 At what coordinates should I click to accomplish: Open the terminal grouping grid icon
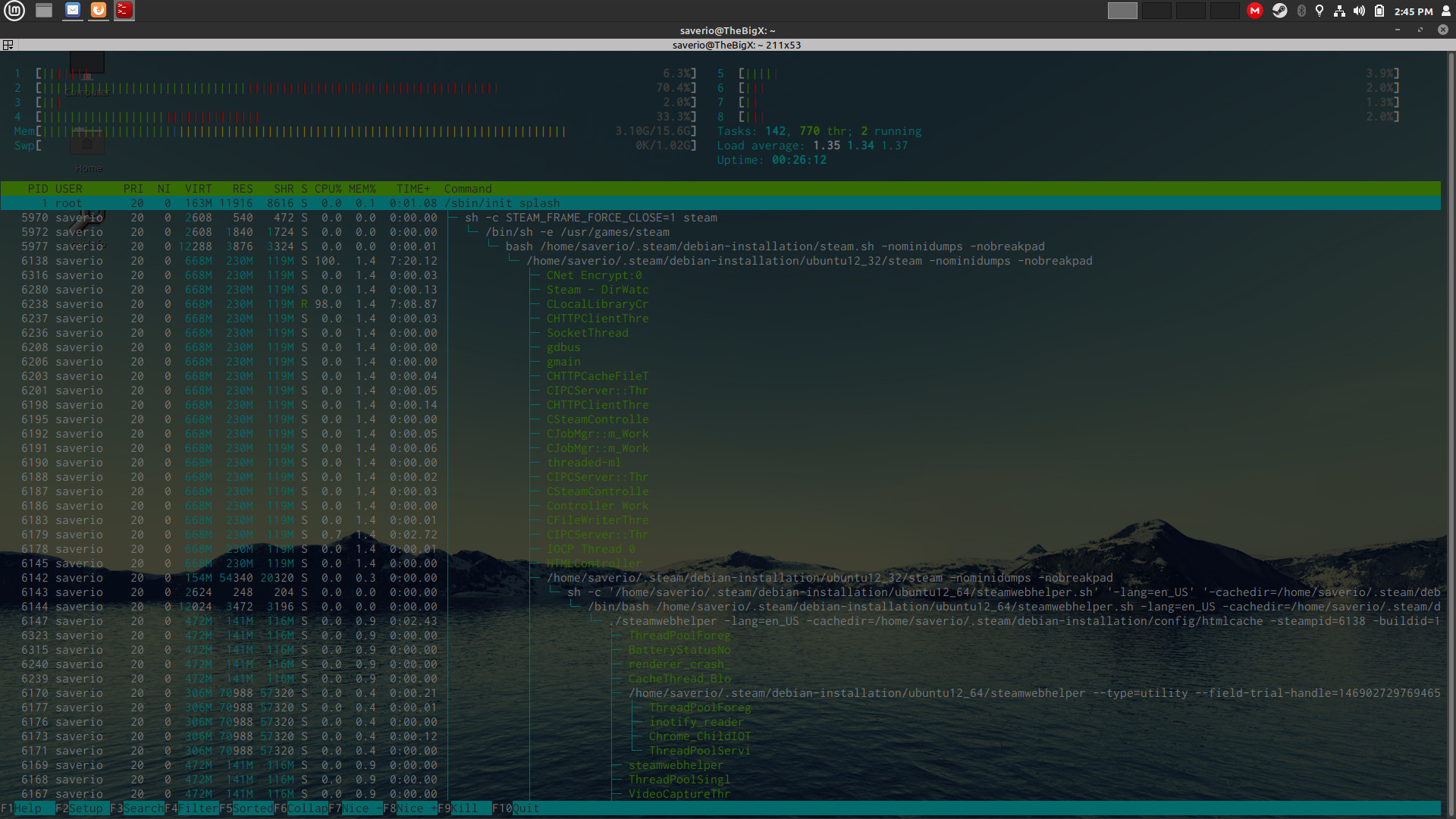(8, 45)
